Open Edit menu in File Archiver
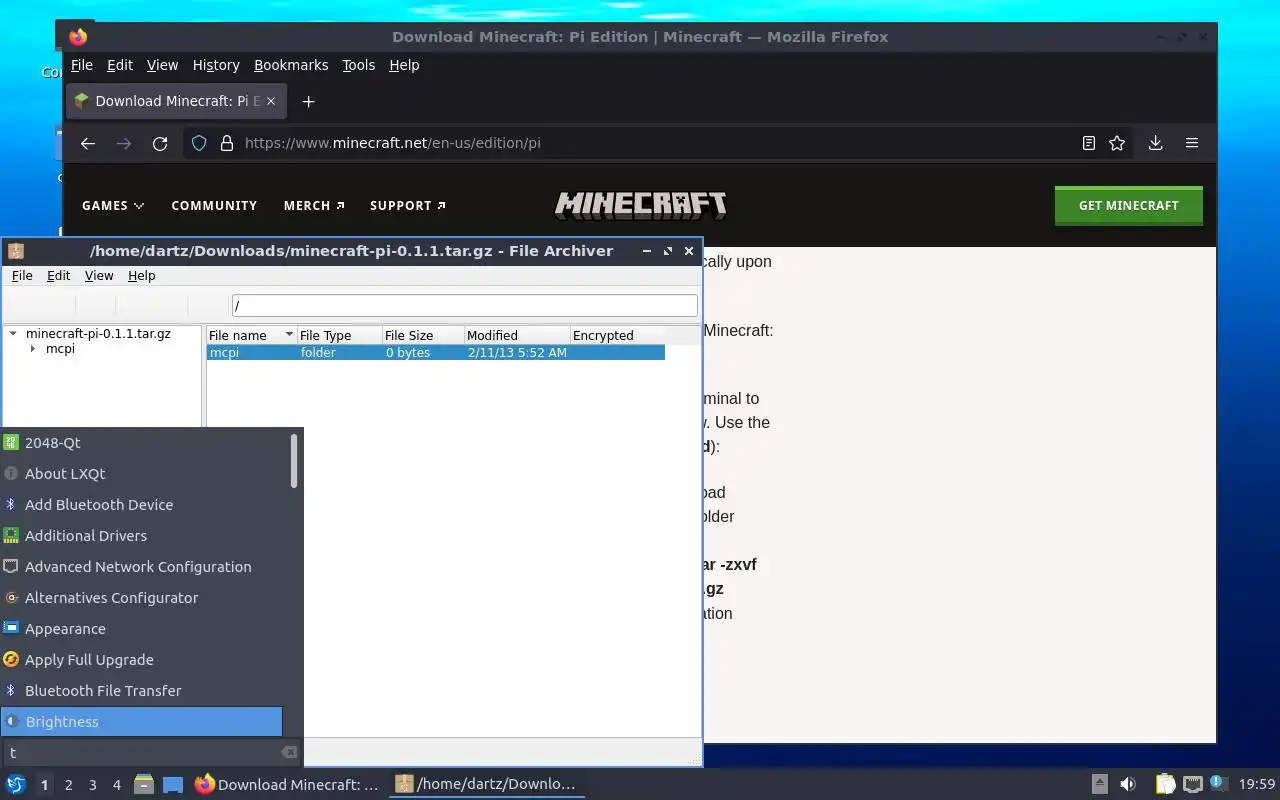1280x800 pixels. [59, 275]
